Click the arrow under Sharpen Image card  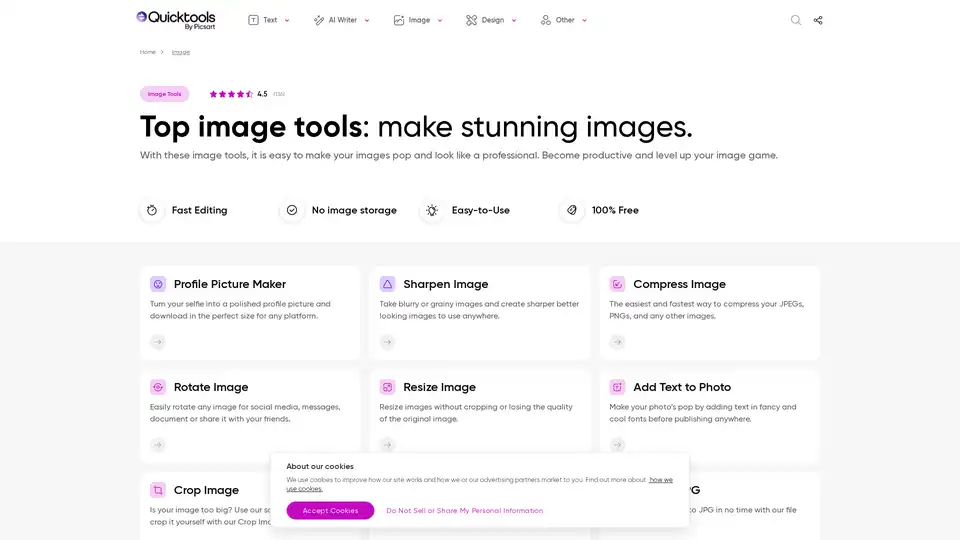click(388, 342)
